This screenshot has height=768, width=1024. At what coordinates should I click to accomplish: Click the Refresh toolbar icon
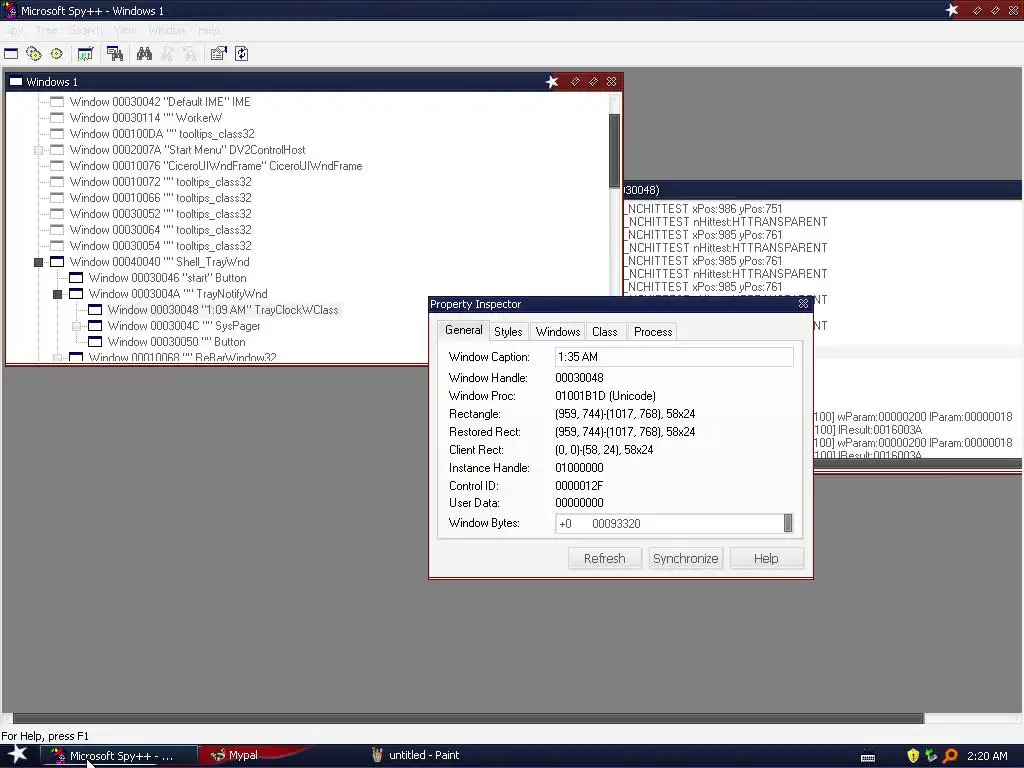tap(242, 54)
